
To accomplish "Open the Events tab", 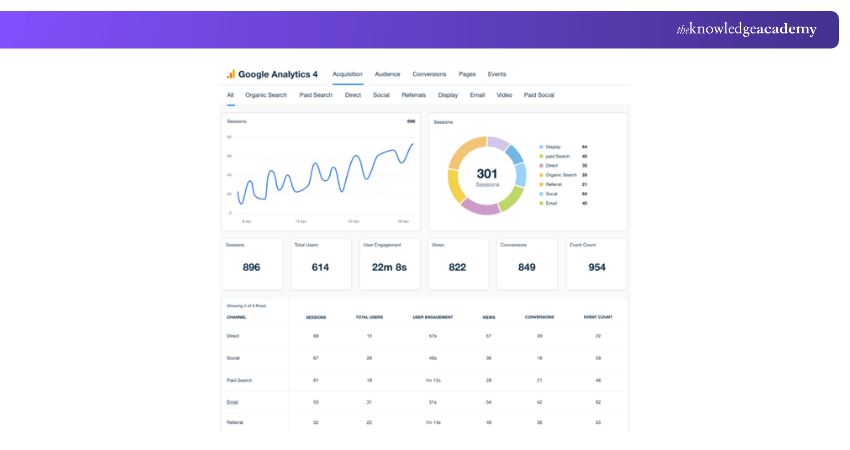I will click(x=497, y=74).
